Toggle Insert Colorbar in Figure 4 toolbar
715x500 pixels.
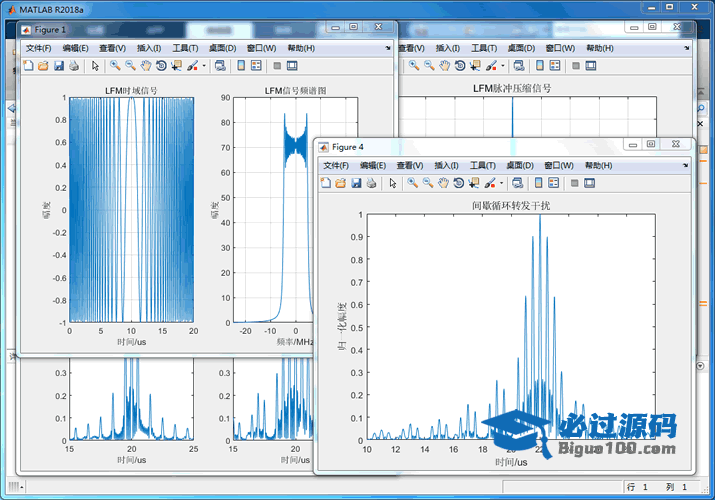538,183
